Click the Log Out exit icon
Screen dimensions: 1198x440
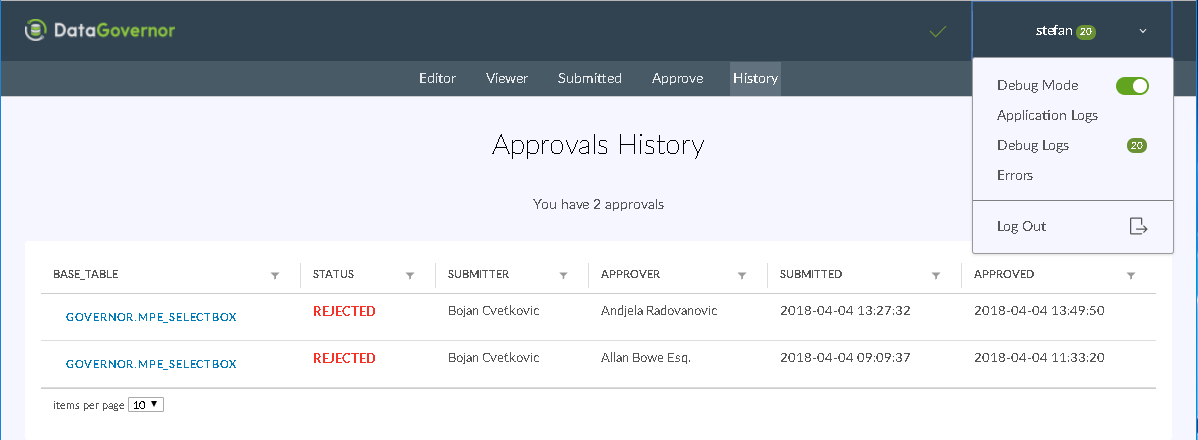[x=1138, y=226]
